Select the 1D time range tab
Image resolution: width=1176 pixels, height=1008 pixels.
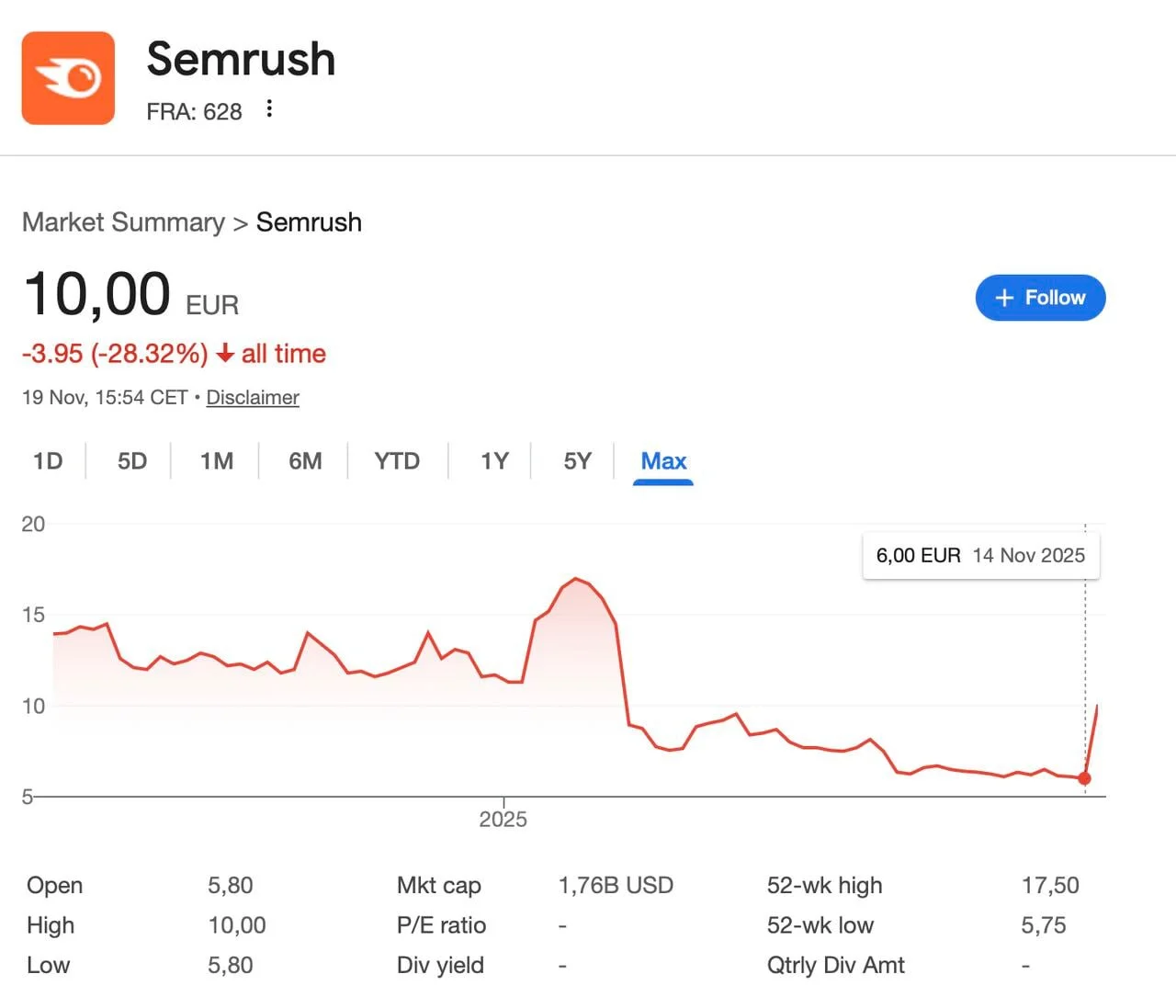point(48,461)
